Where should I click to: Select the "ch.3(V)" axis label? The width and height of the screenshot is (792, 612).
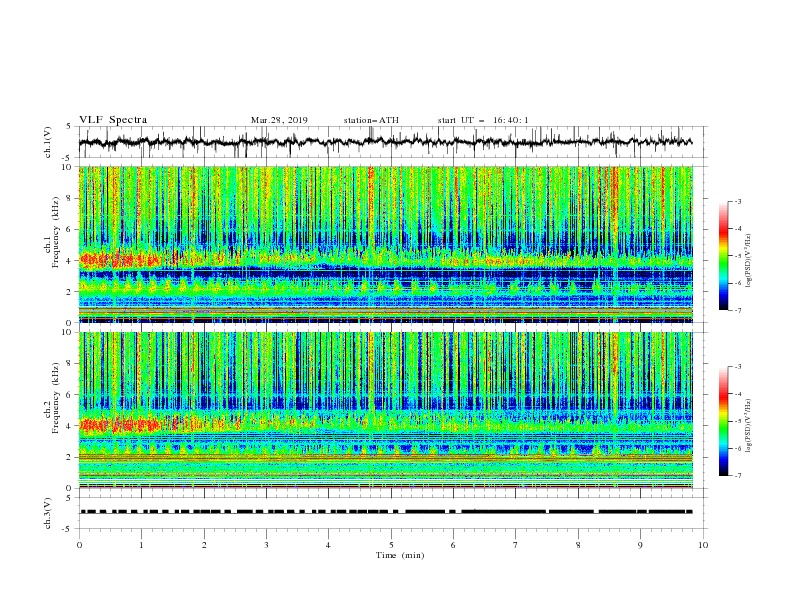[x=49, y=513]
